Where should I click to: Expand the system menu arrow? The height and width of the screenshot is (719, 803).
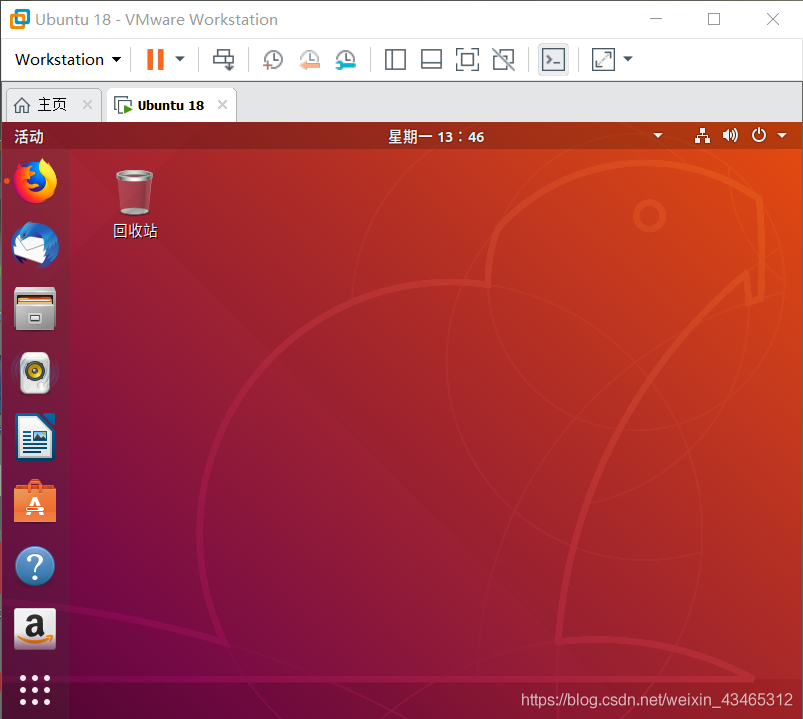(x=782, y=136)
